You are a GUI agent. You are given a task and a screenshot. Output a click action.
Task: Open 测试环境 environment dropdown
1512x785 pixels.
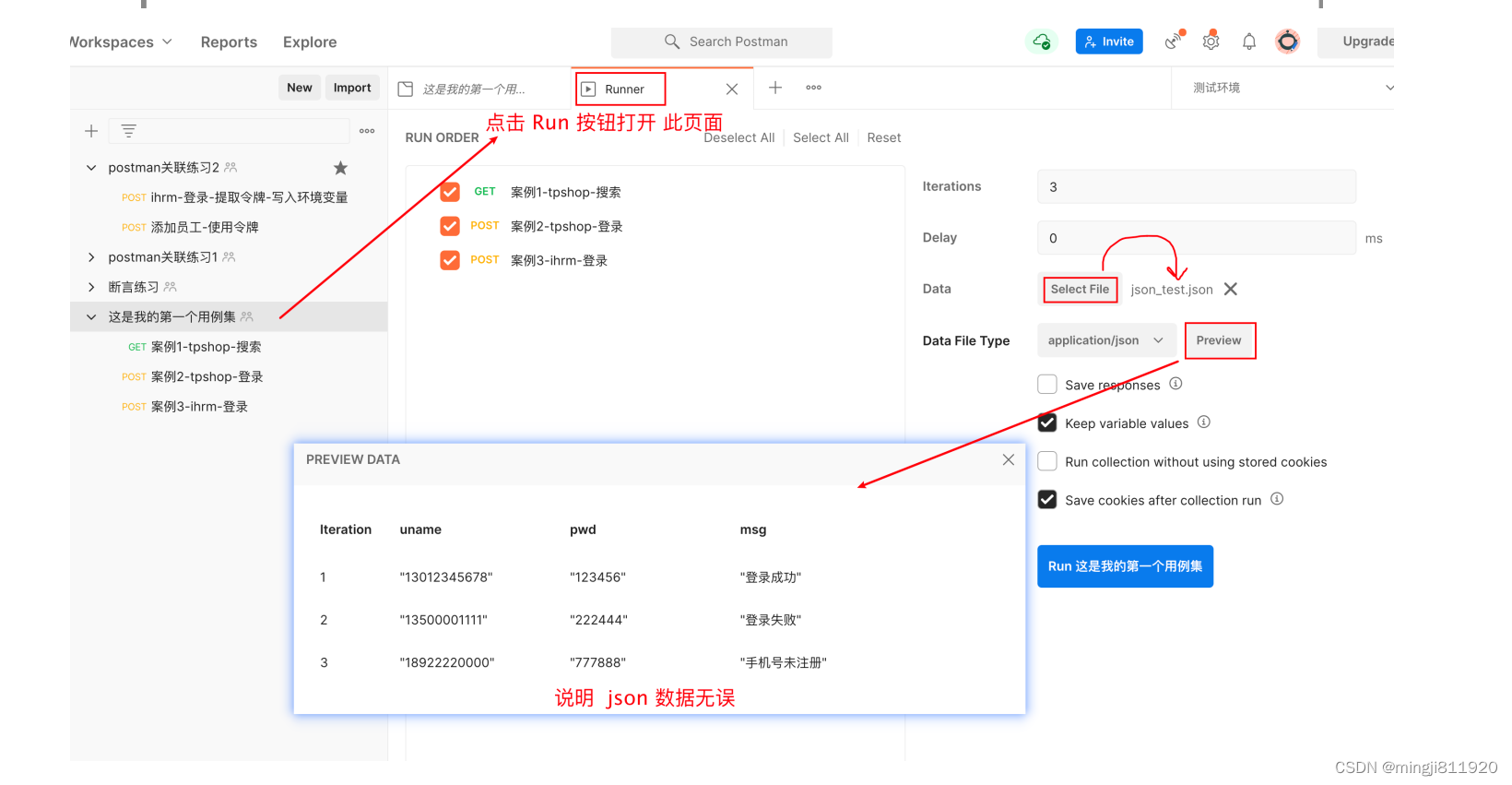(x=1292, y=88)
